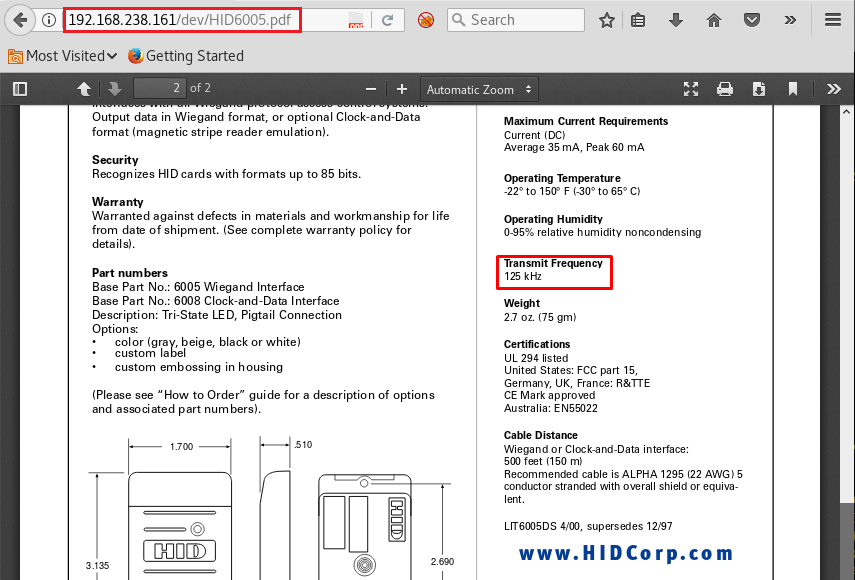
Task: Click LIT6005DS 4/00, supersedes 12/97
Action: coord(588,526)
